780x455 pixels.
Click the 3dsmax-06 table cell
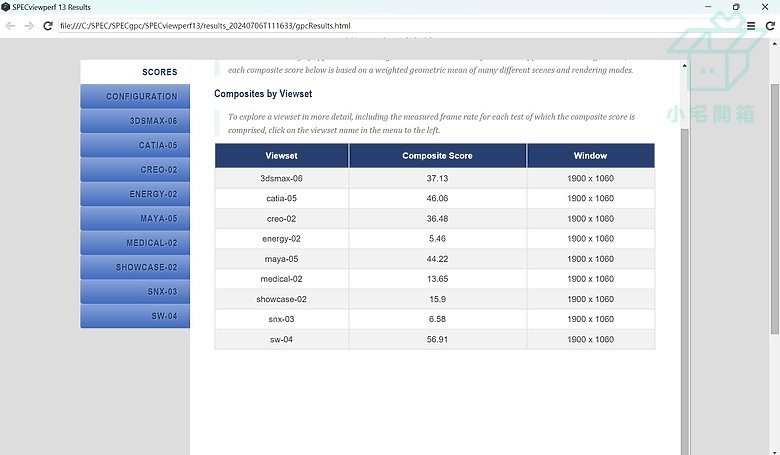[x=282, y=178]
